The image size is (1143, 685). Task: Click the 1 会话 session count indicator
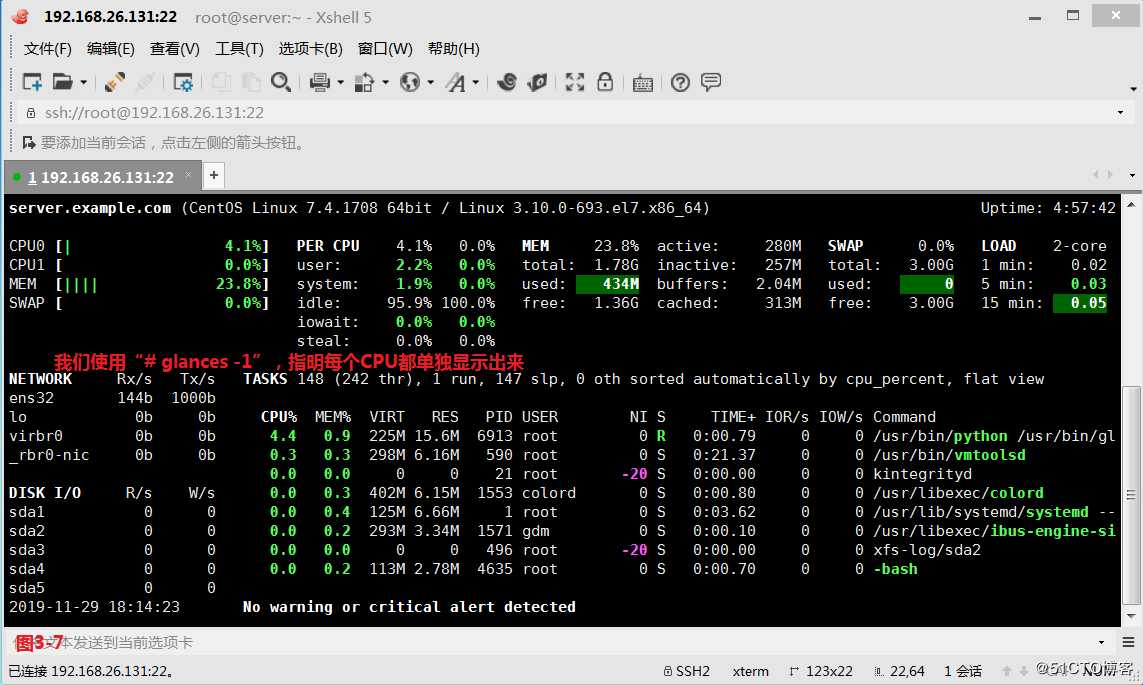pyautogui.click(x=962, y=671)
